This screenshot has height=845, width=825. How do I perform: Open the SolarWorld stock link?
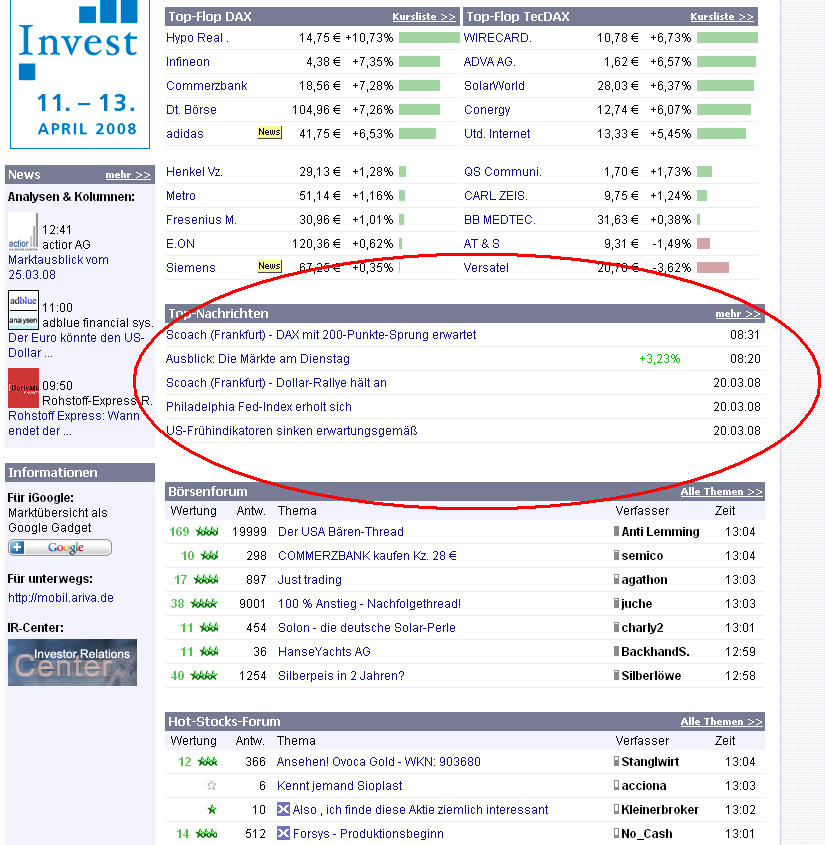point(494,86)
